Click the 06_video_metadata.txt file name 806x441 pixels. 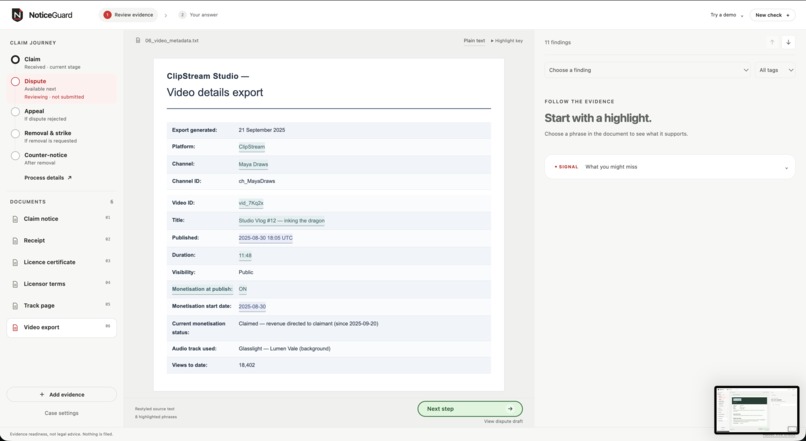(x=172, y=41)
